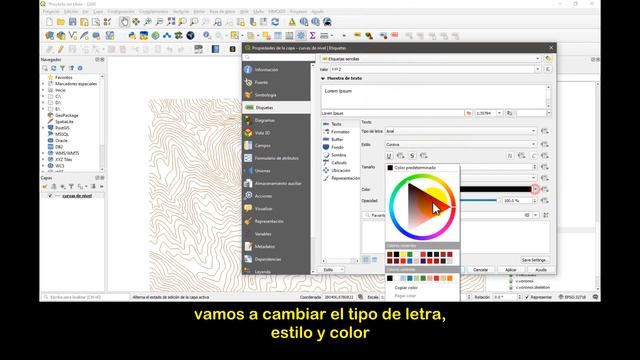Select the Sombra label settings tab

[x=340, y=155]
